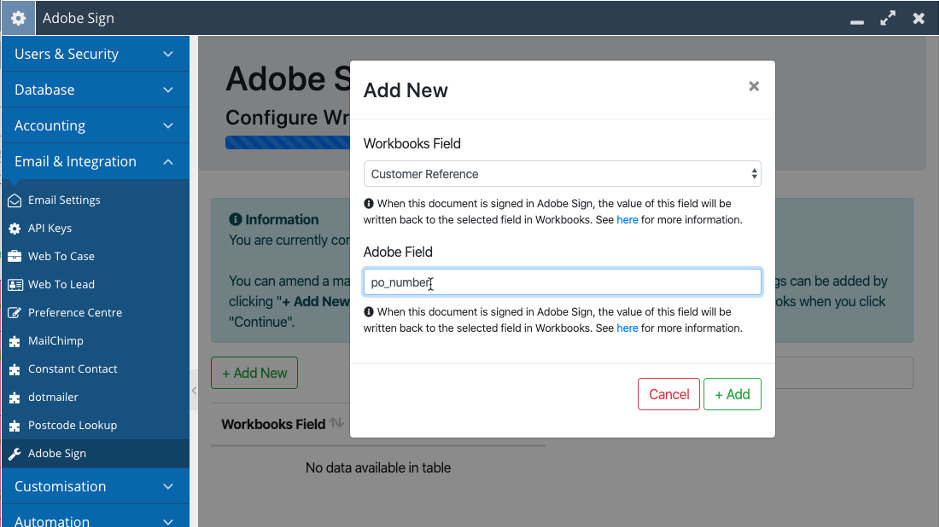The width and height of the screenshot is (939, 527).
Task: Click the Cancel button
Action: pos(669,394)
